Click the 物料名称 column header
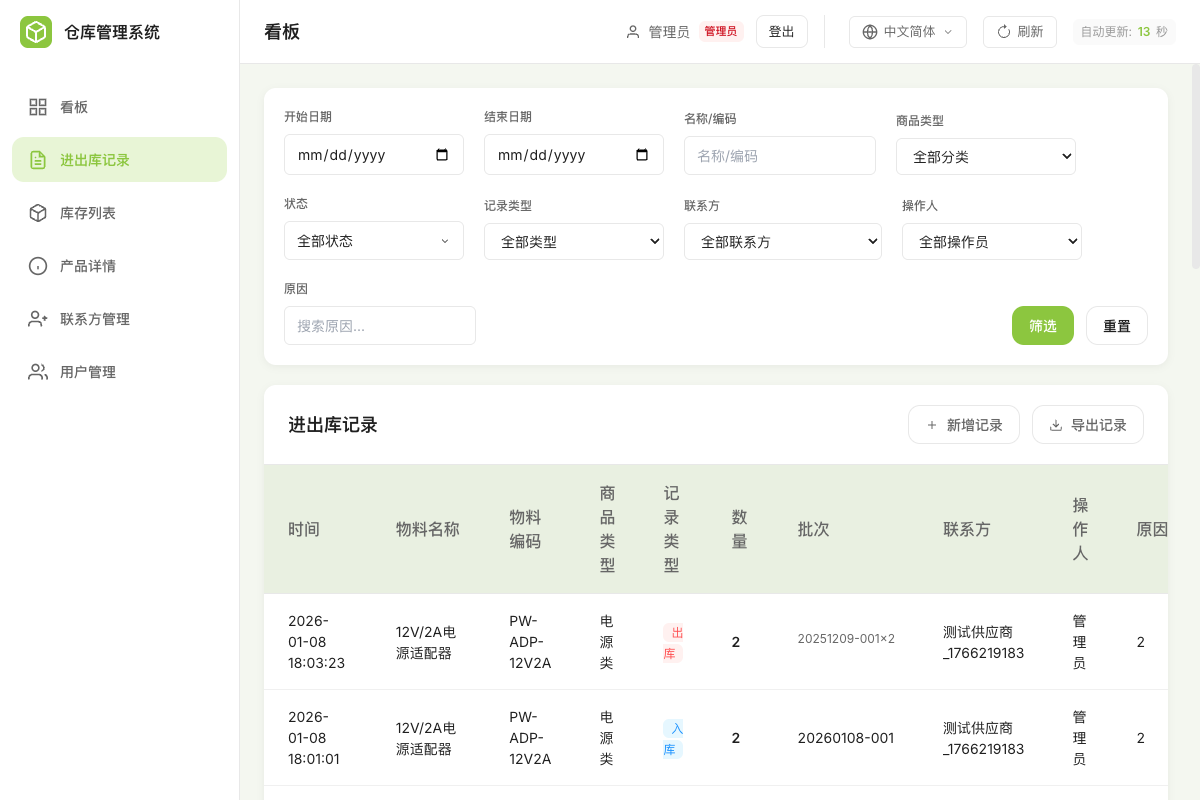1200x800 pixels. [428, 530]
